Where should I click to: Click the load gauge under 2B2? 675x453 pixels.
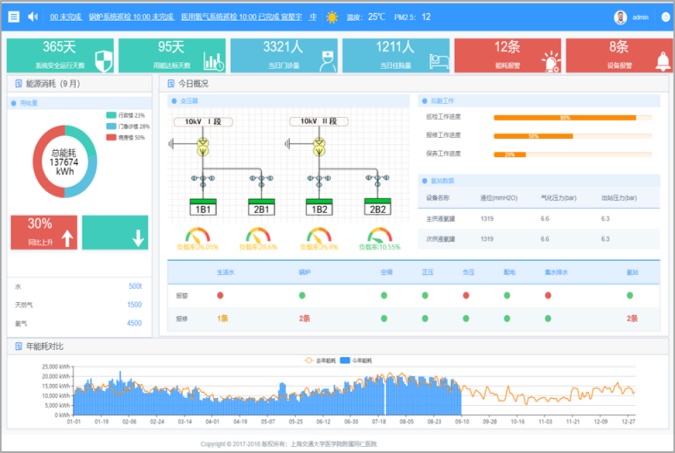click(378, 236)
